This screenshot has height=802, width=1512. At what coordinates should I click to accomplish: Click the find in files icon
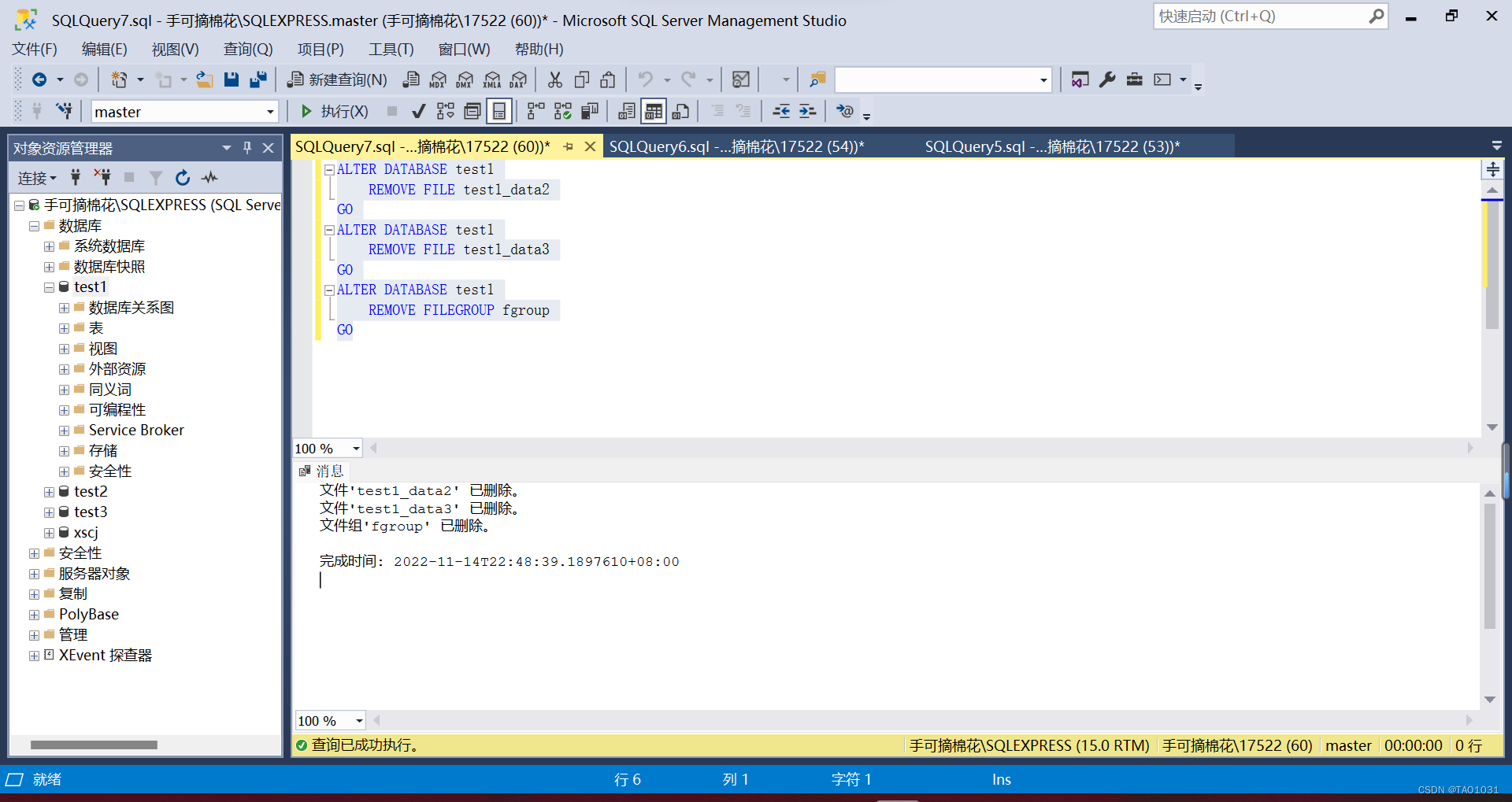817,79
